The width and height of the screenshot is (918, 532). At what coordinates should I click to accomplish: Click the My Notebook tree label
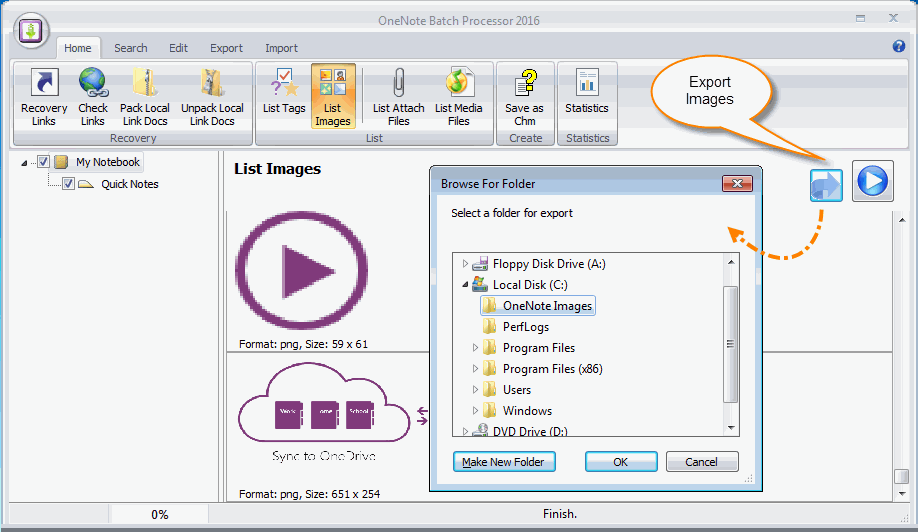[108, 162]
